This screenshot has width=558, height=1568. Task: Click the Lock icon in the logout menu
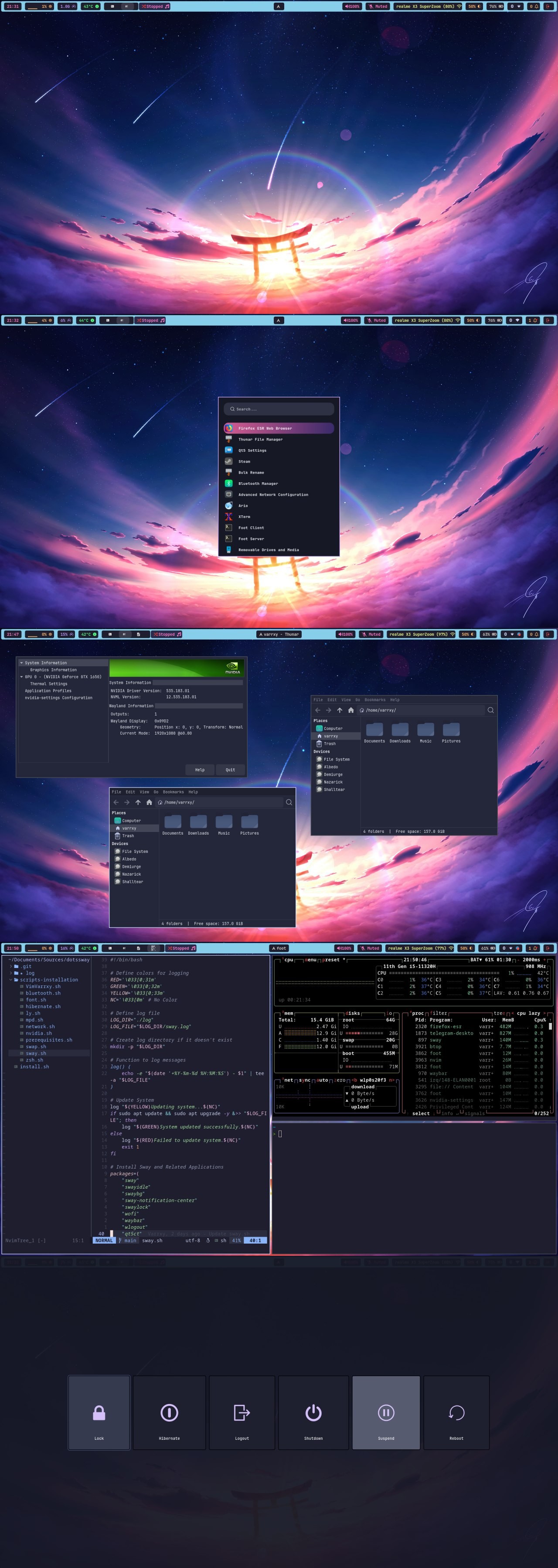point(99,1412)
